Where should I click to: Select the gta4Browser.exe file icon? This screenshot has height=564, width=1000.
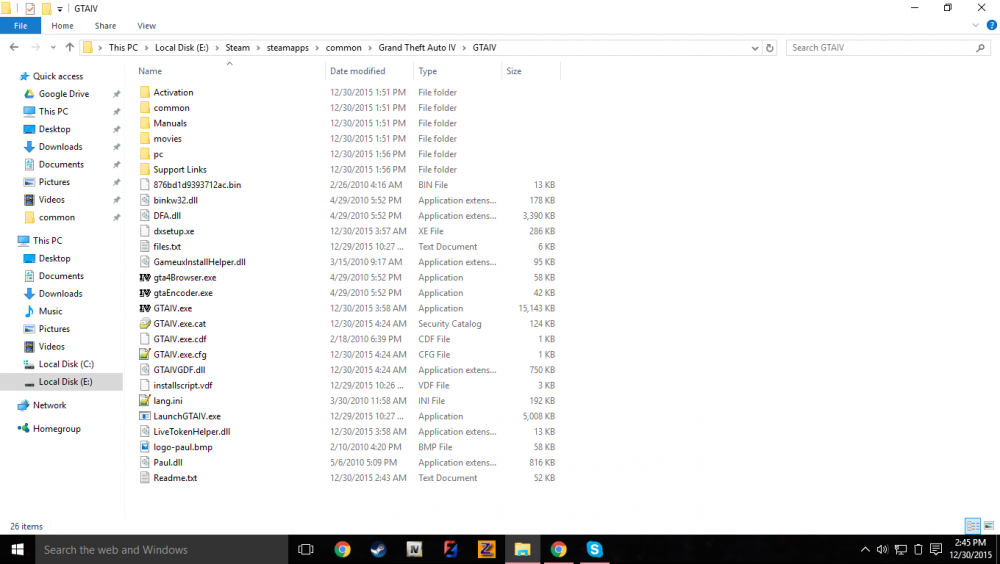(145, 278)
